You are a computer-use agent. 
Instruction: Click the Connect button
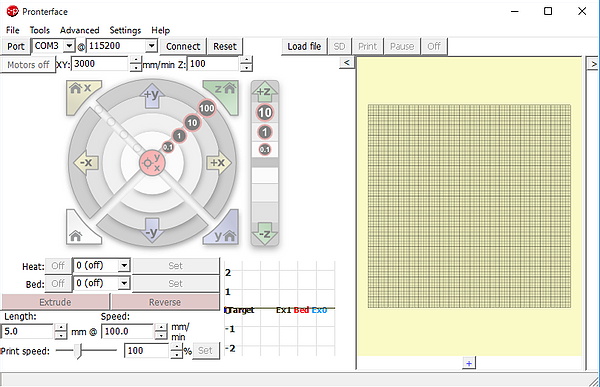(183, 46)
